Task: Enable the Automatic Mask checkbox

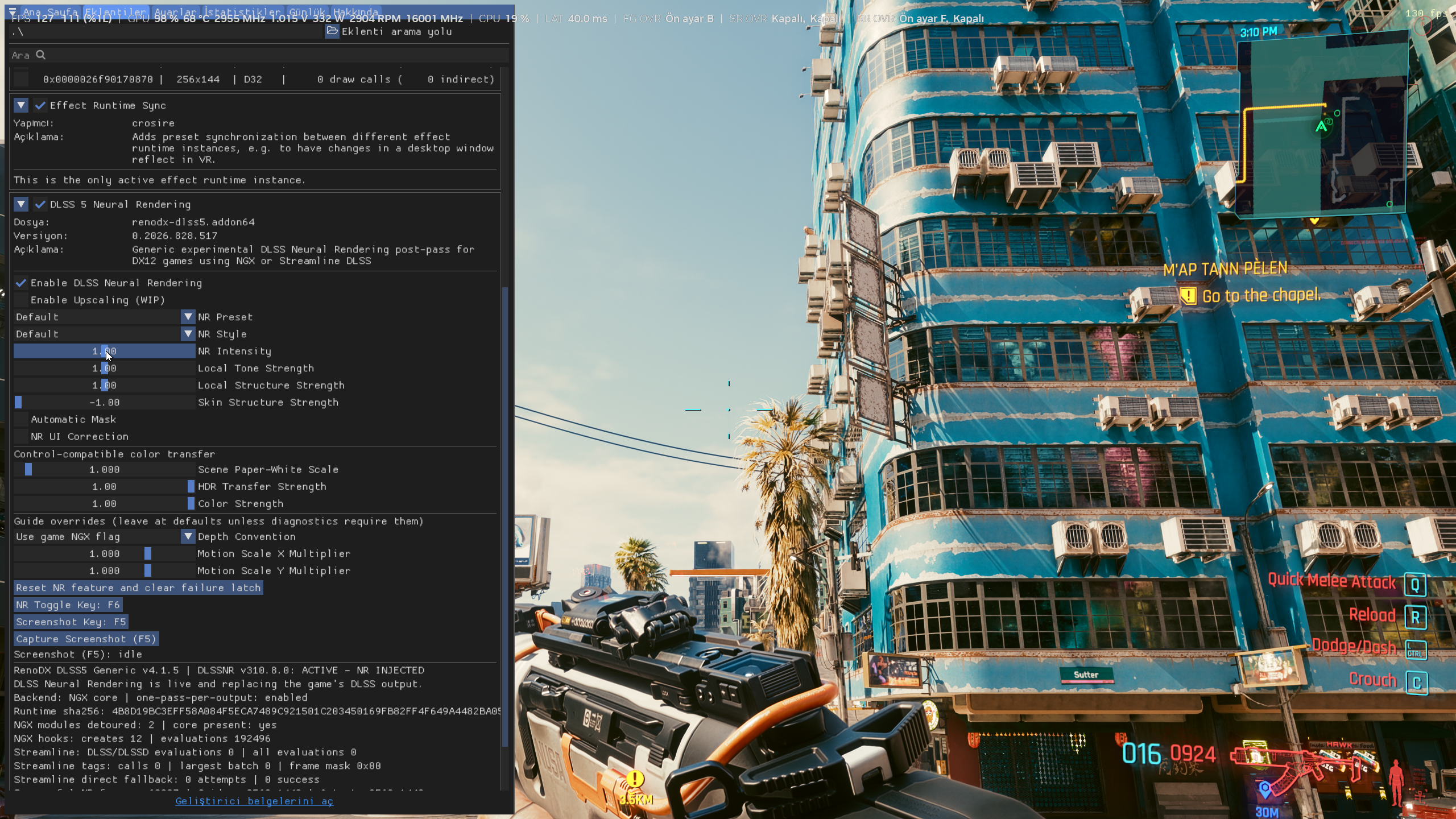Action: click(x=21, y=419)
